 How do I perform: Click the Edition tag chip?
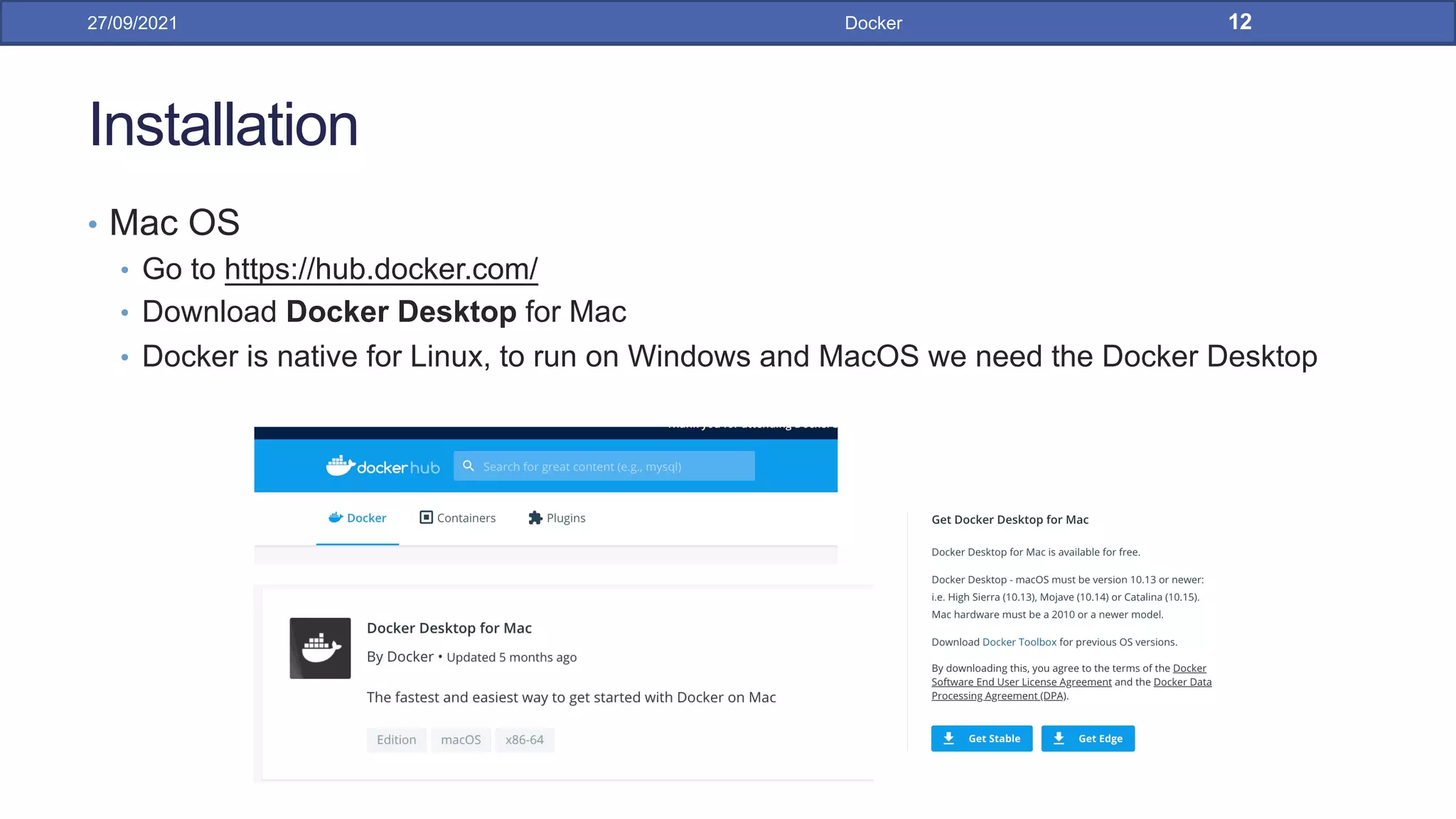(x=396, y=740)
